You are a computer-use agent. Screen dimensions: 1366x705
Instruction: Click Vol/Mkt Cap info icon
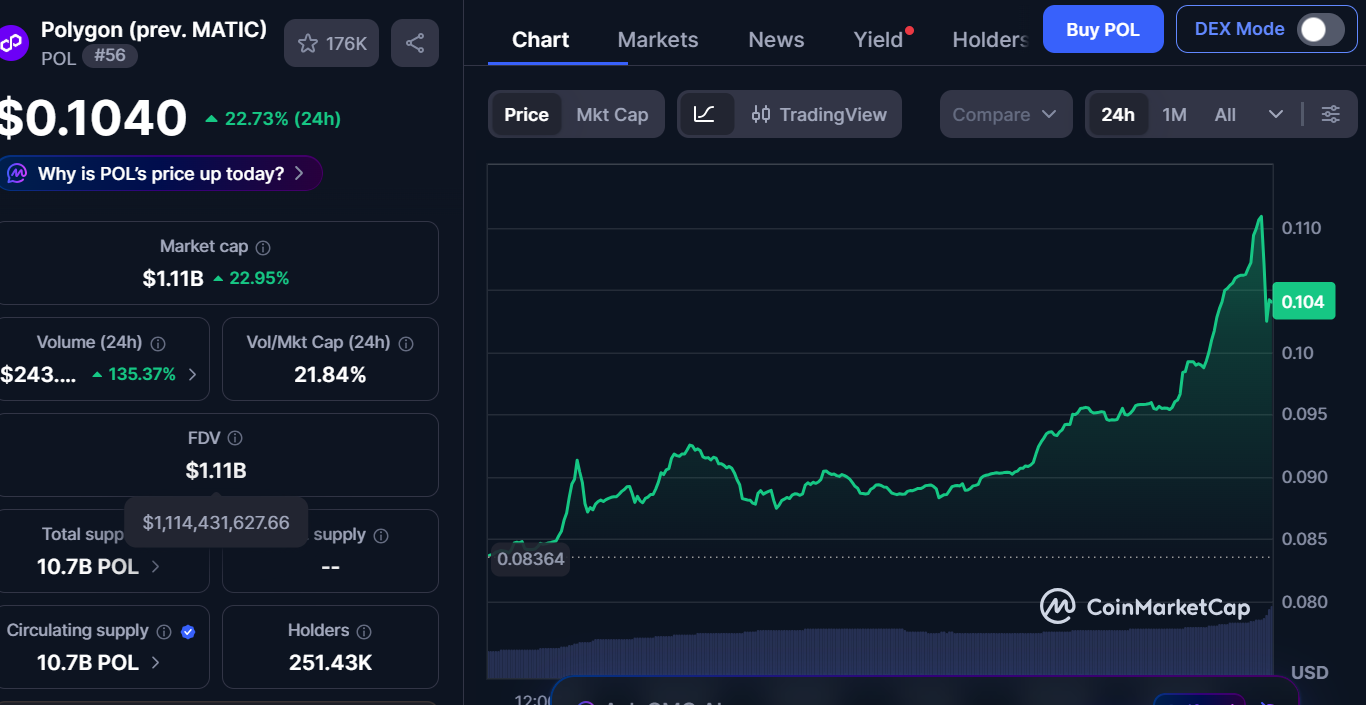[406, 343]
